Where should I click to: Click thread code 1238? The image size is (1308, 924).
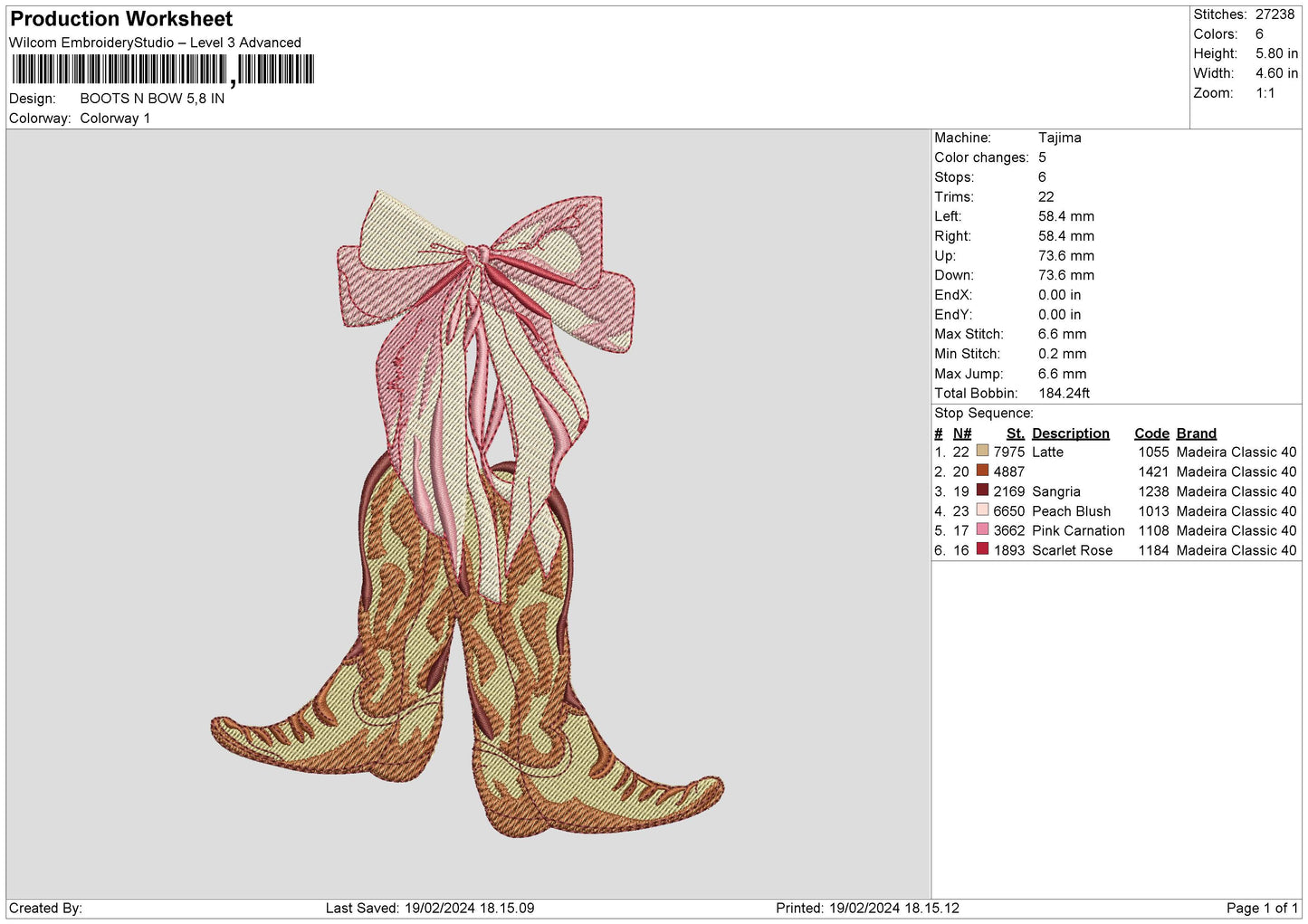1153,492
